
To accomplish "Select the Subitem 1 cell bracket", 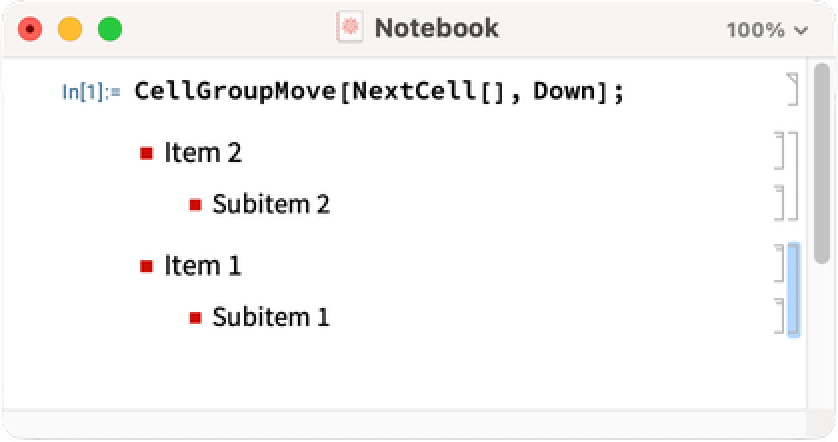I will [x=781, y=314].
